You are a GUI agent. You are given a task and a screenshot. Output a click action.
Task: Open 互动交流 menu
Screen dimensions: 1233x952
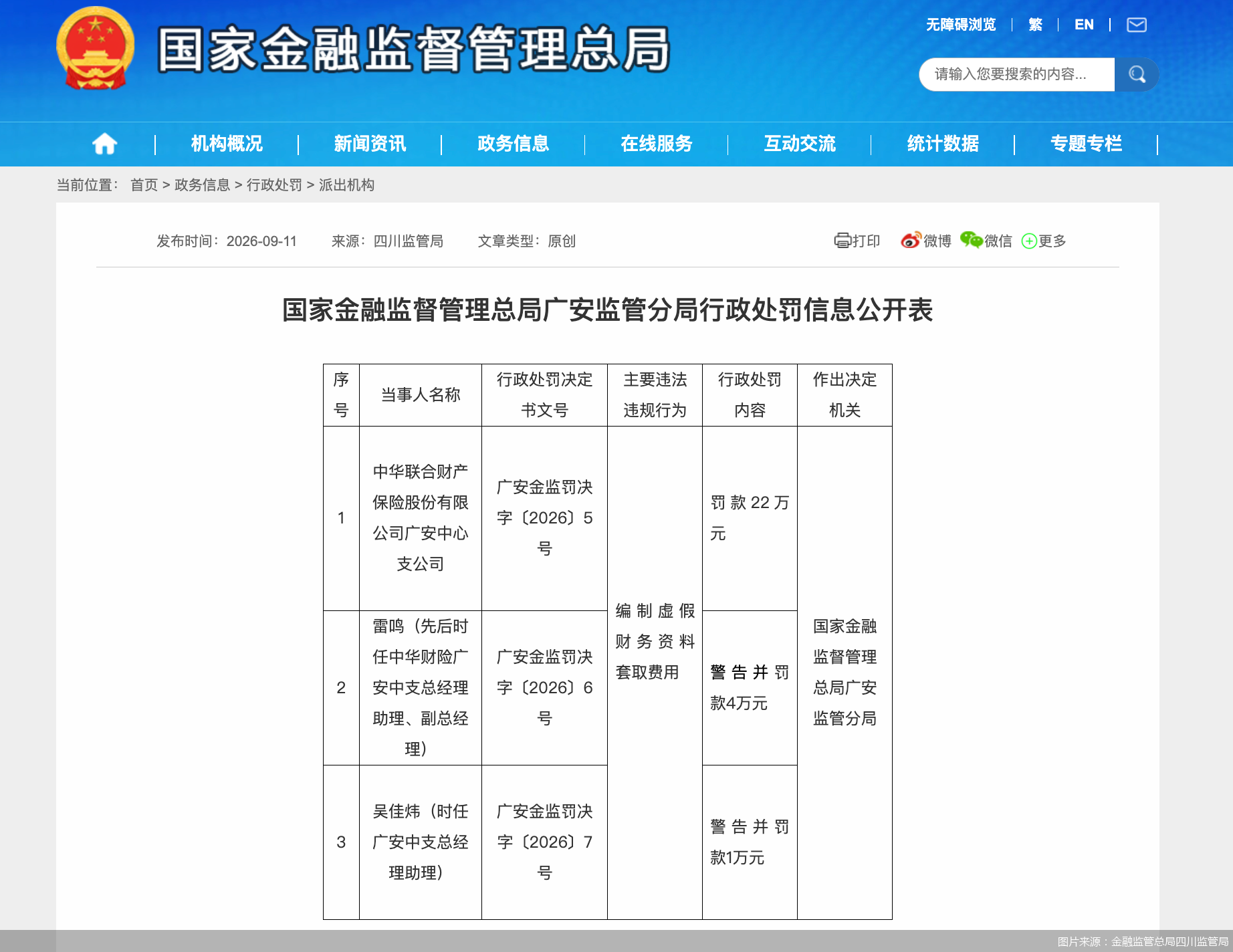tap(800, 144)
